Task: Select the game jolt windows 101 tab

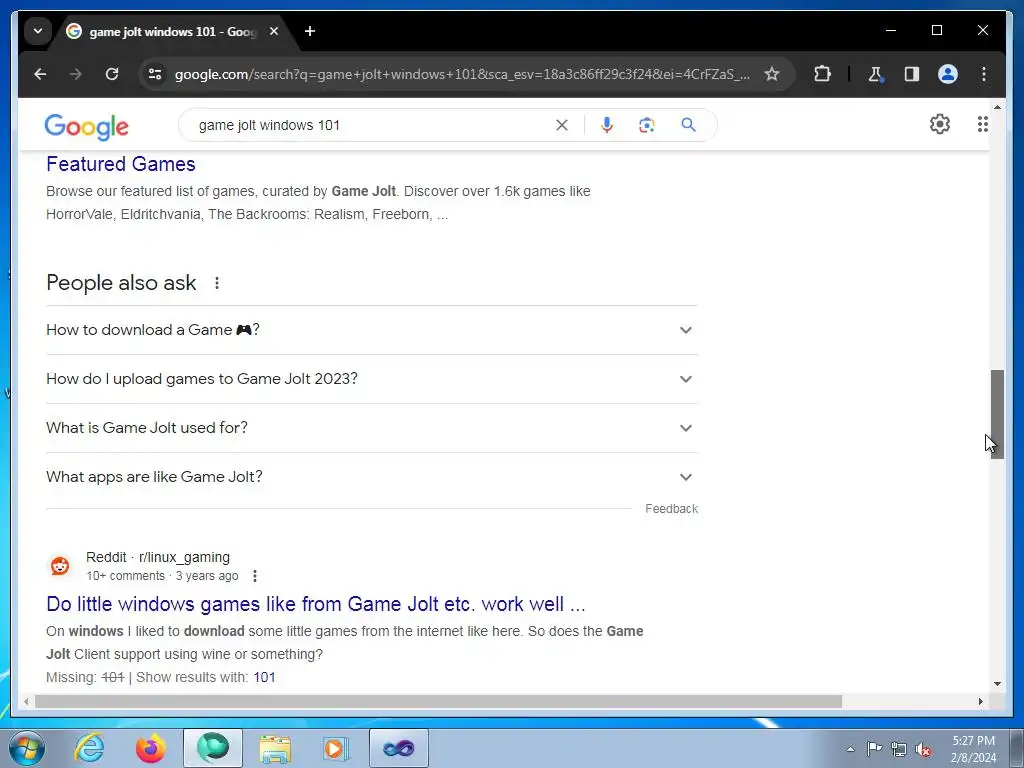Action: point(173,31)
